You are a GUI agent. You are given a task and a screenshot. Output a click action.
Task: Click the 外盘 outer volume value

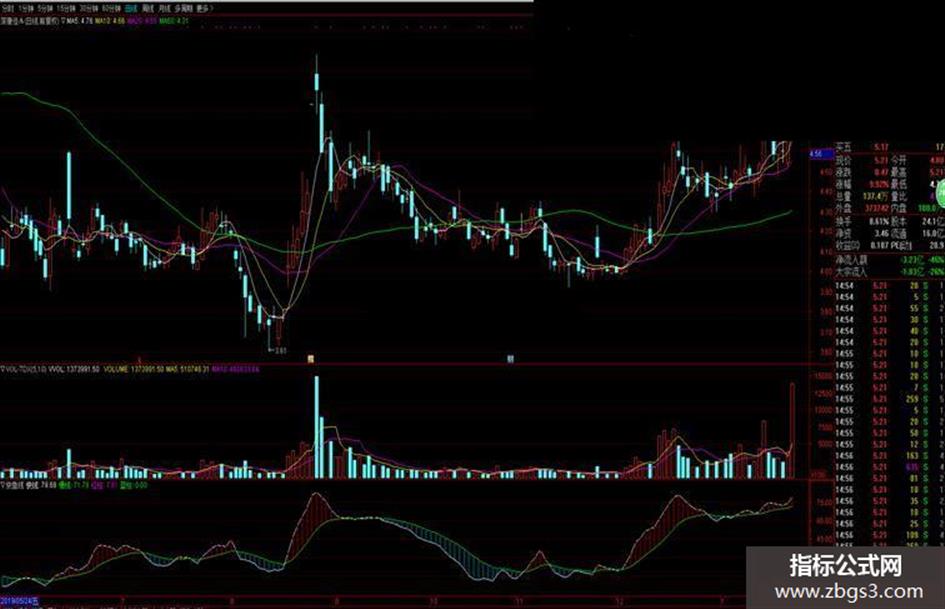(x=876, y=209)
